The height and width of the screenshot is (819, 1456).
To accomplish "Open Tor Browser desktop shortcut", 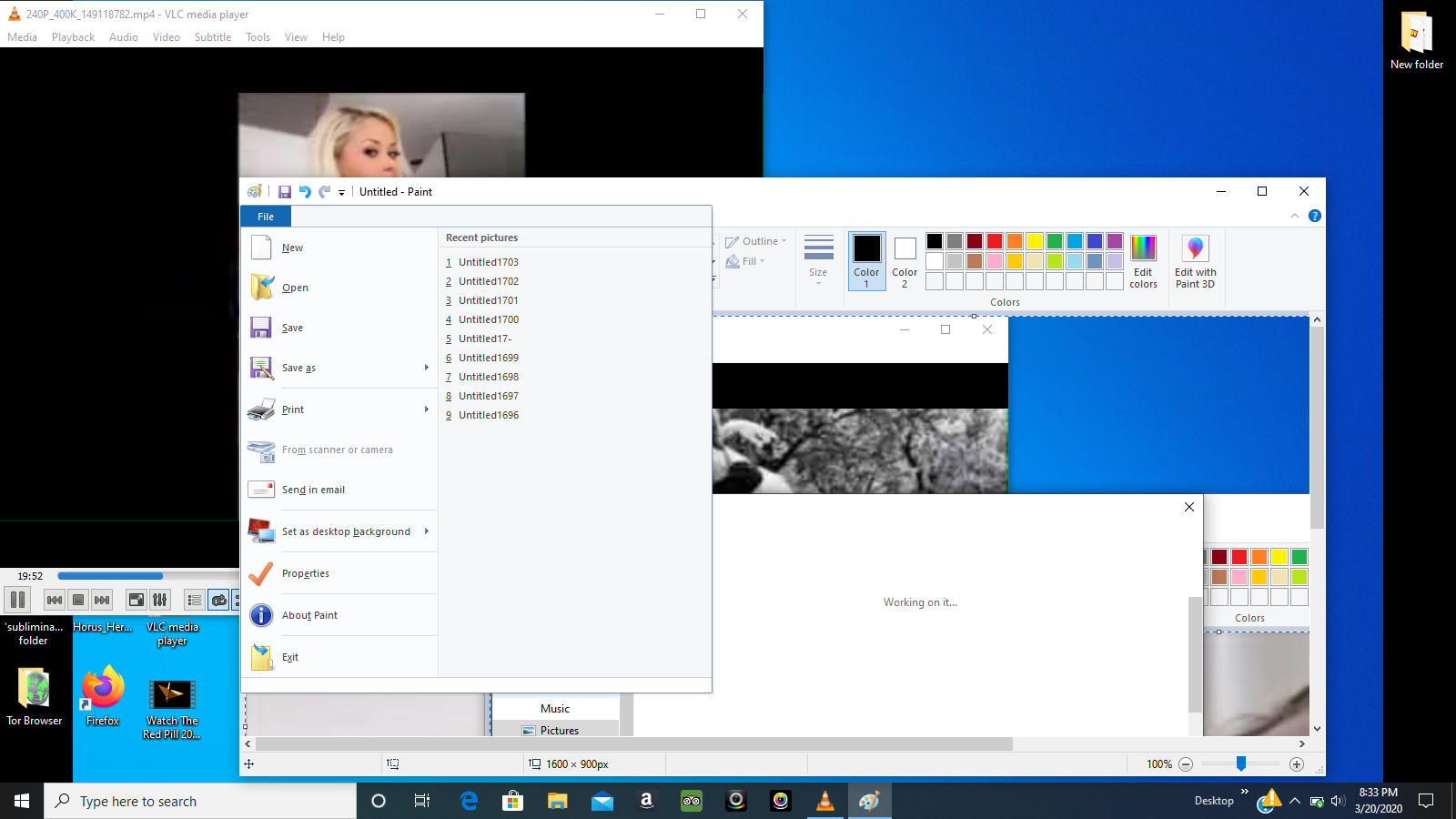I will click(x=35, y=697).
